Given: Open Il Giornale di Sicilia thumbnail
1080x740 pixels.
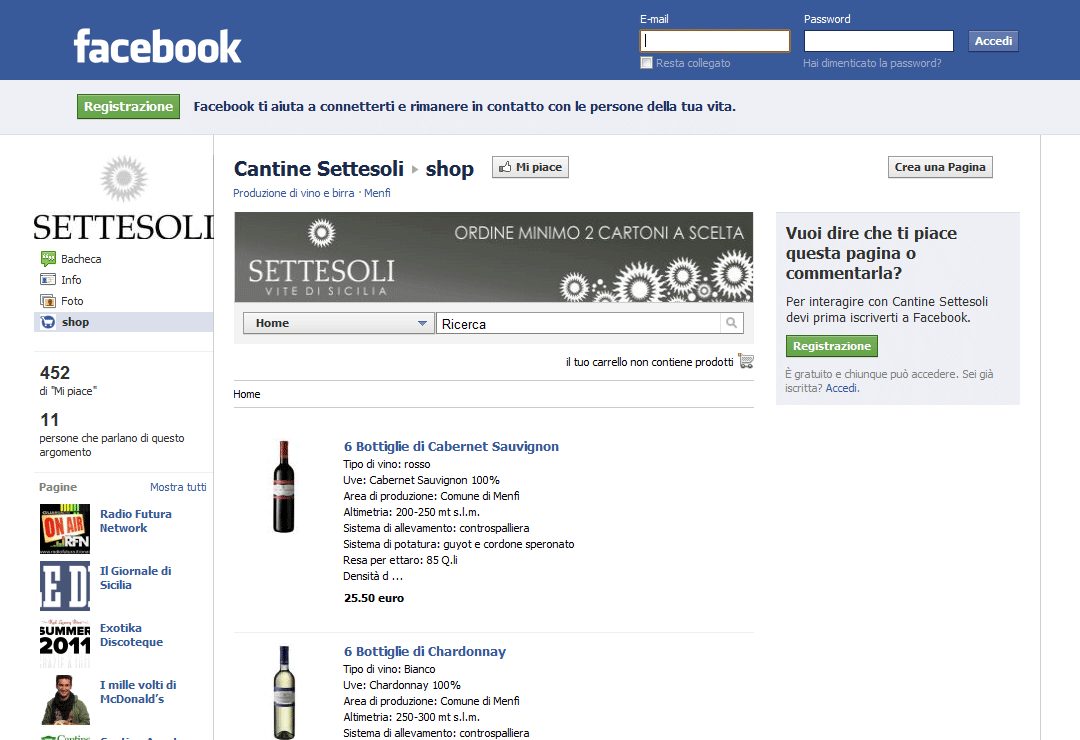Looking at the screenshot, I should tap(65, 586).
